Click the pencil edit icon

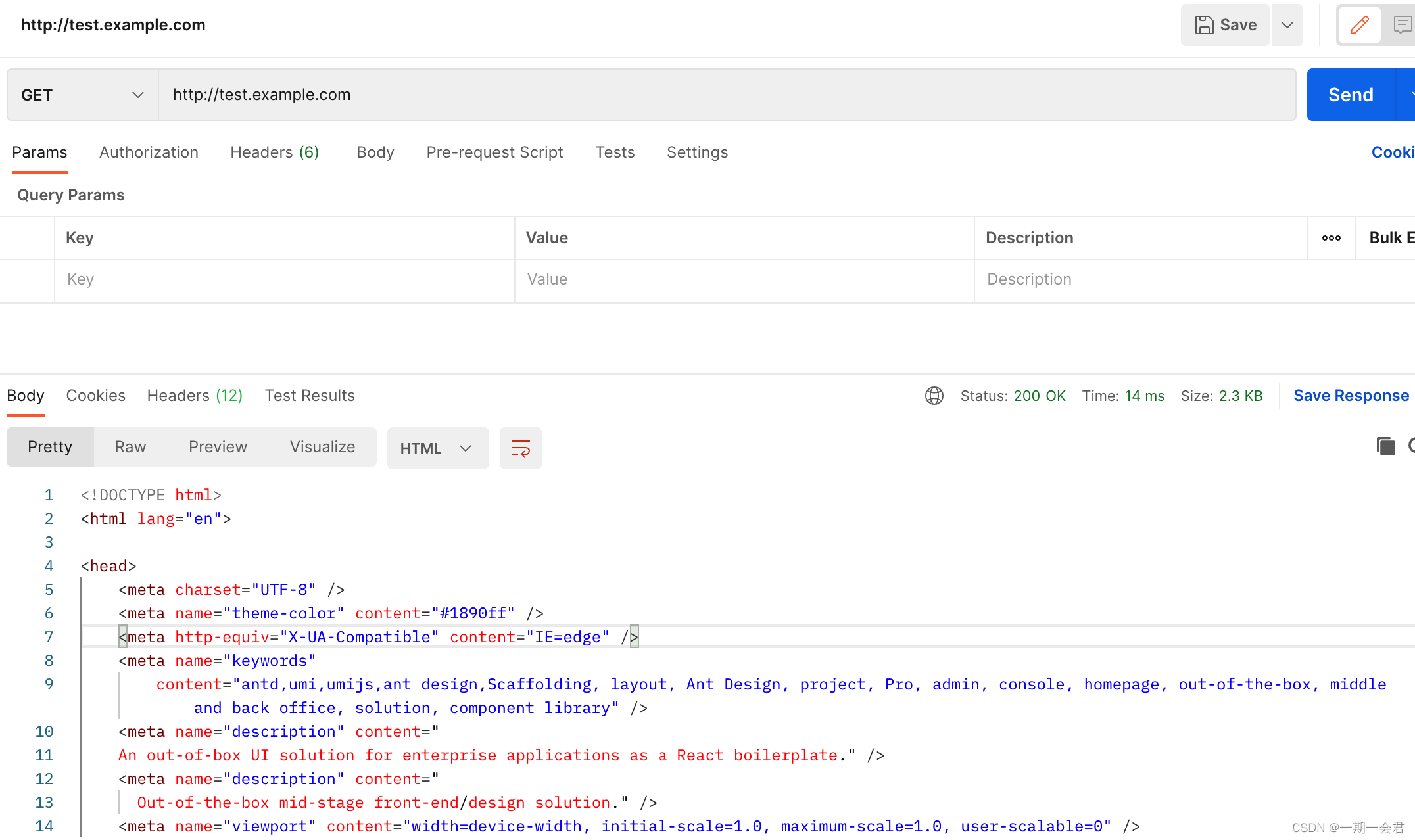coord(1359,25)
